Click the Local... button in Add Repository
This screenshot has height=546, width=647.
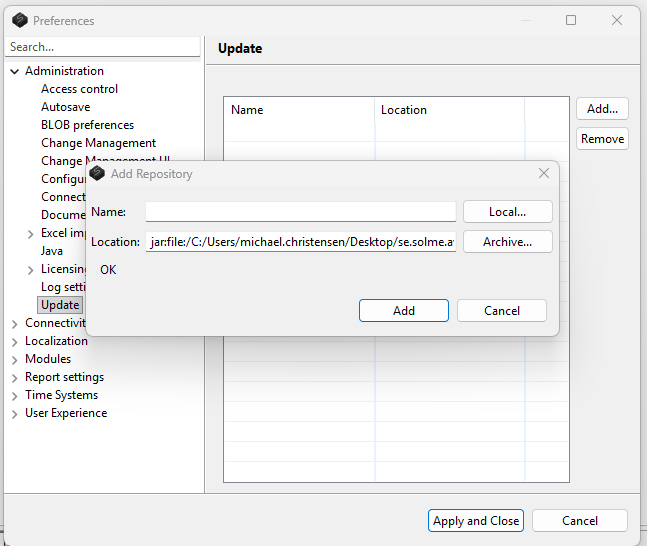[x=507, y=211]
